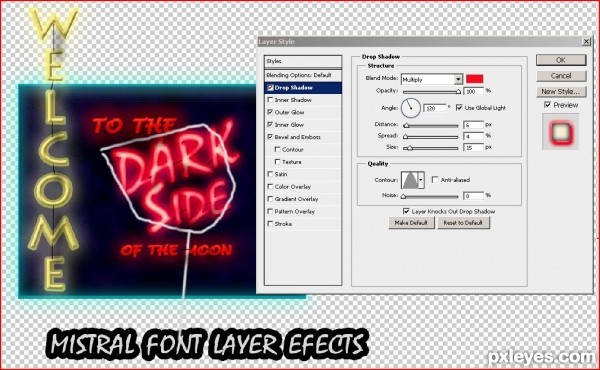
Task: Click the New Style... button
Action: [x=561, y=91]
